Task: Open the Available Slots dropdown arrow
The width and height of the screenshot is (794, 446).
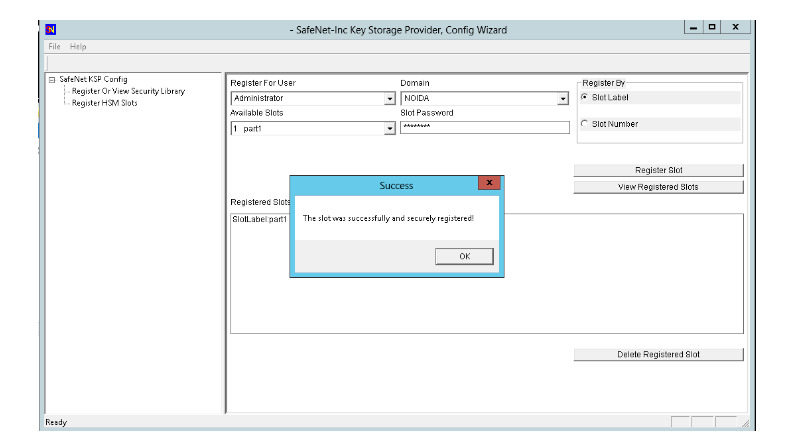Action: 389,129
